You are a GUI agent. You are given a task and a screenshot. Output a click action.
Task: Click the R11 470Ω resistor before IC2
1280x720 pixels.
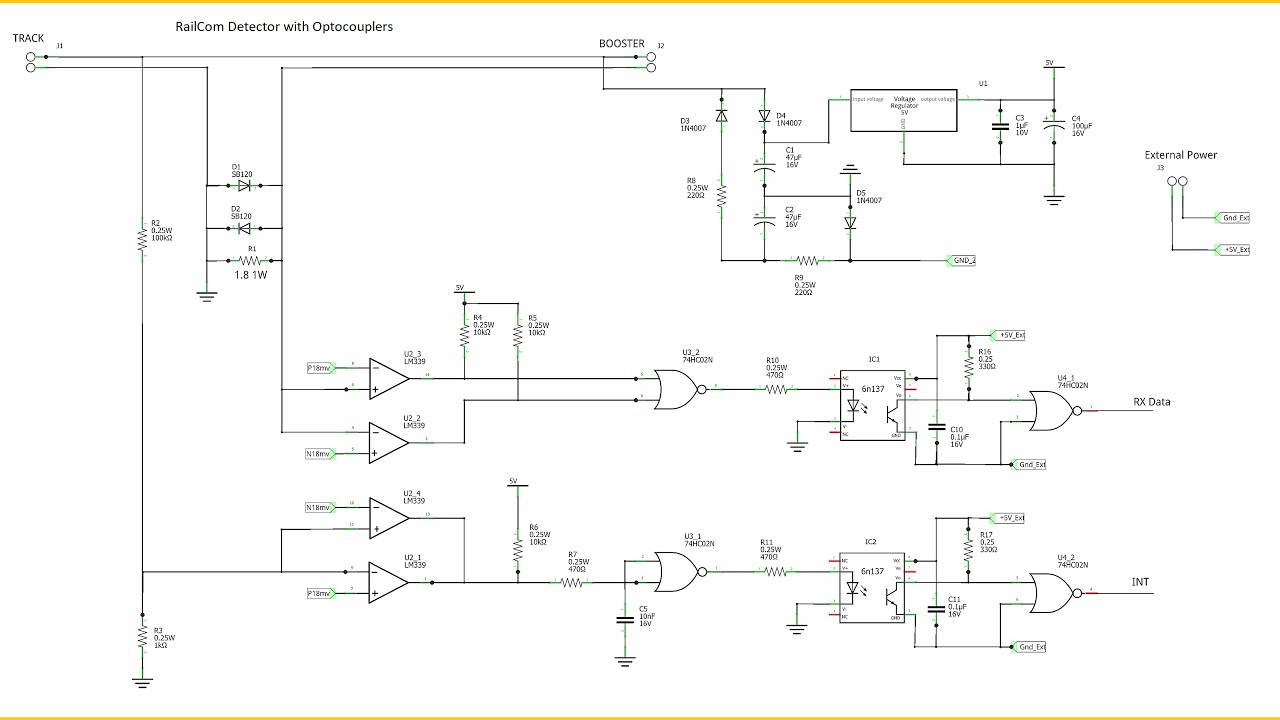(x=775, y=572)
